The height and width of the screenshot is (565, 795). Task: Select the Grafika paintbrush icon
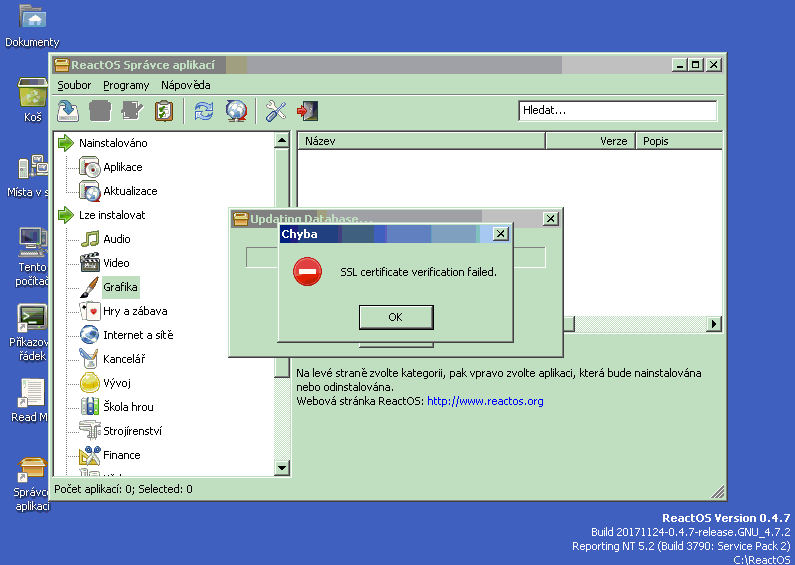[90, 287]
